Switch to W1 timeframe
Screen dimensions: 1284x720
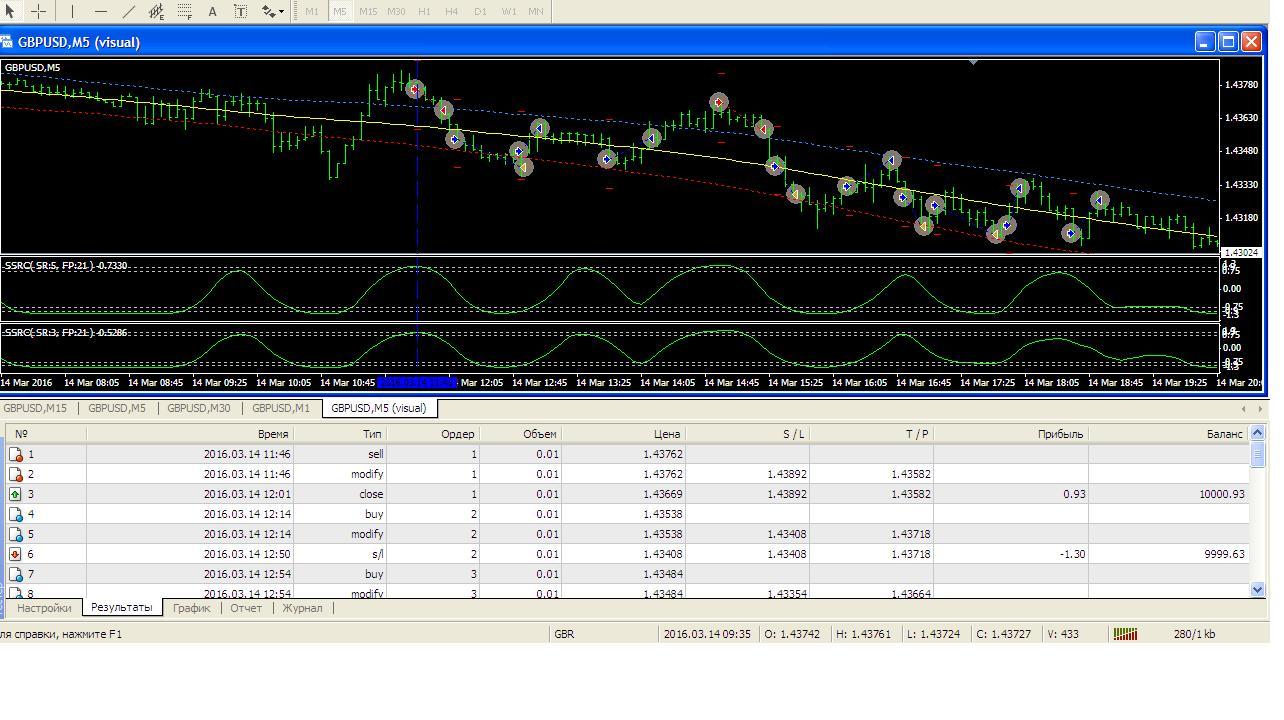click(509, 11)
